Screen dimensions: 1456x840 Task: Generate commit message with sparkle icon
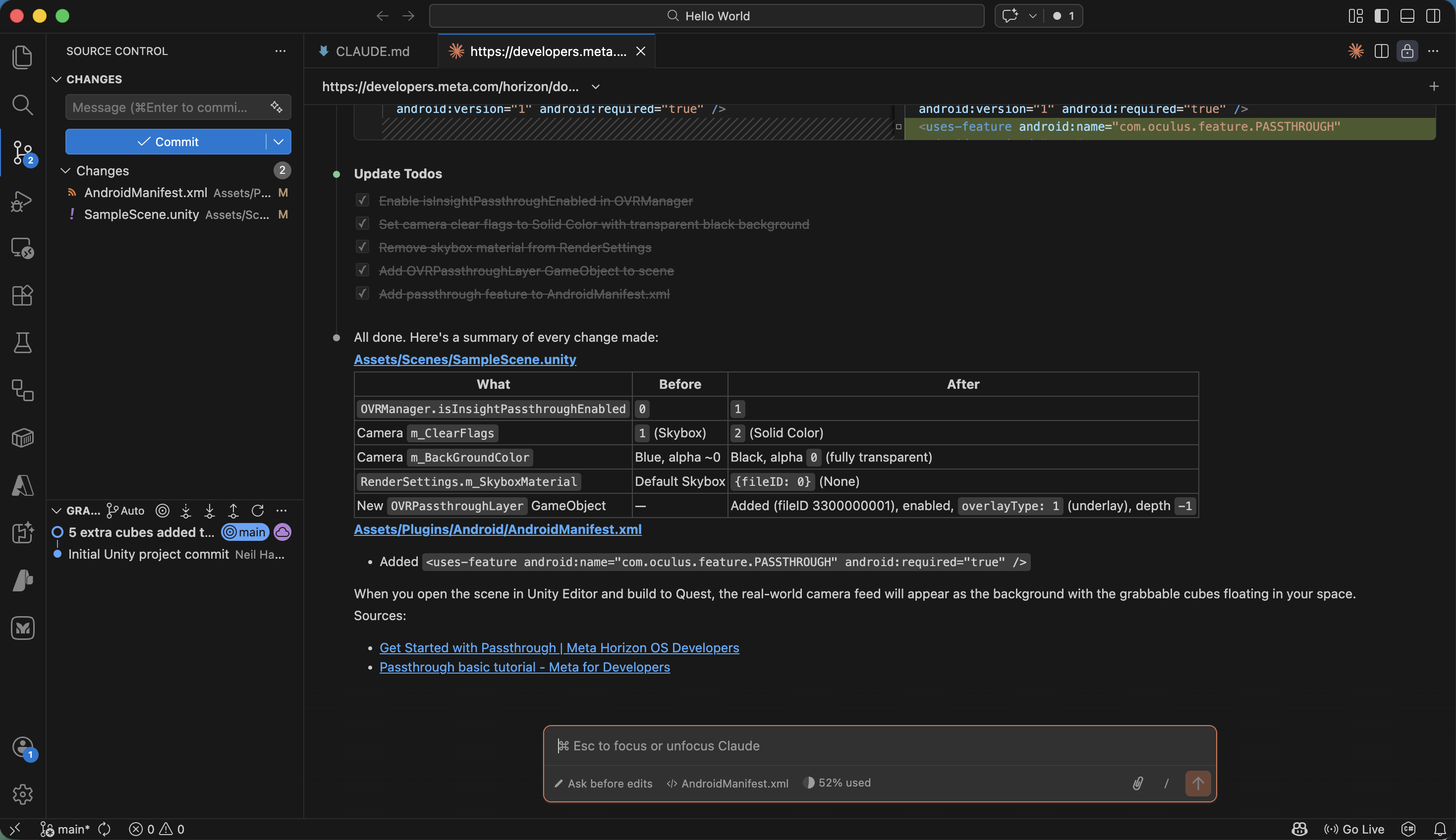coord(277,107)
